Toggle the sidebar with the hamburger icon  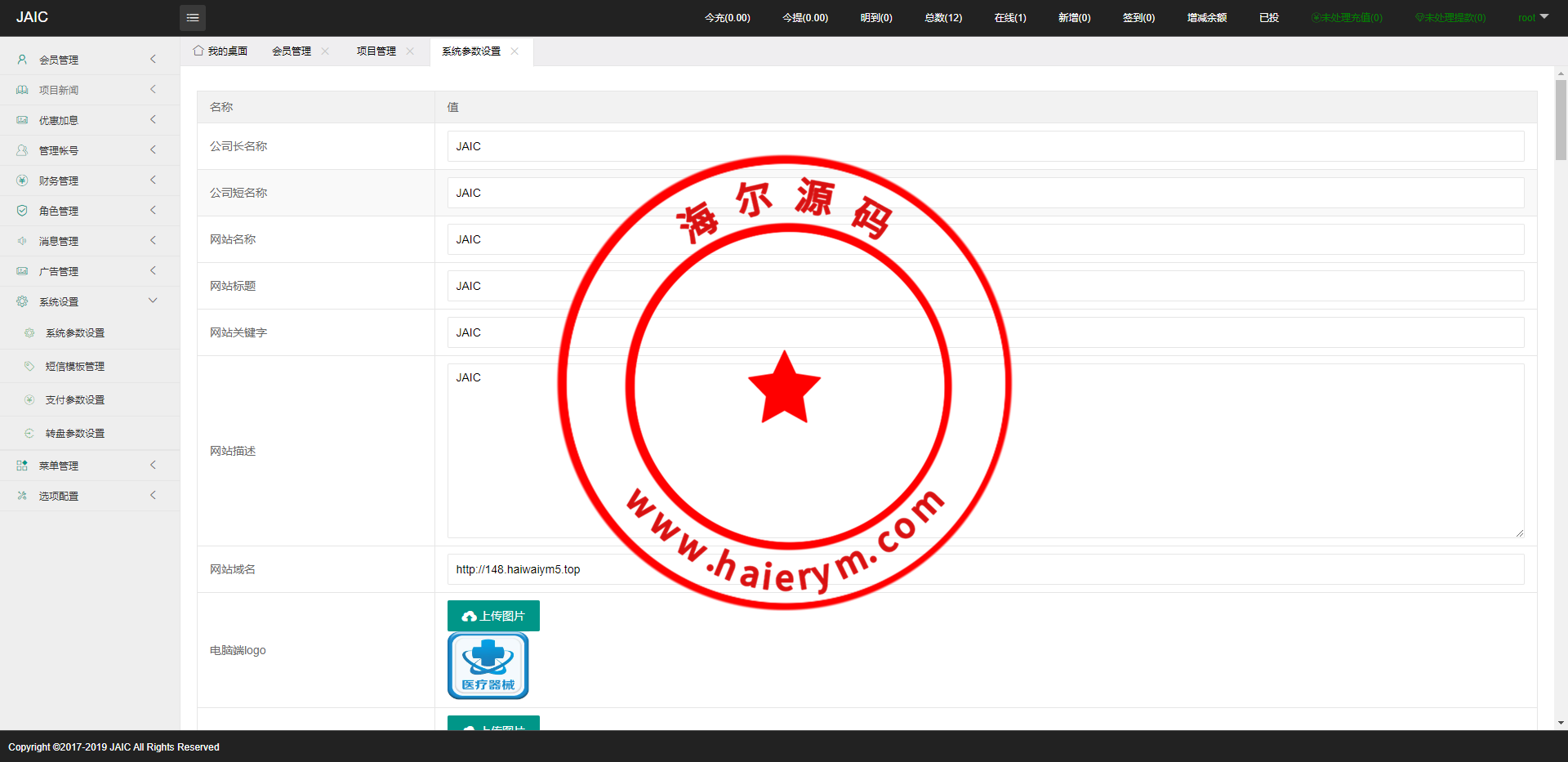point(193,17)
